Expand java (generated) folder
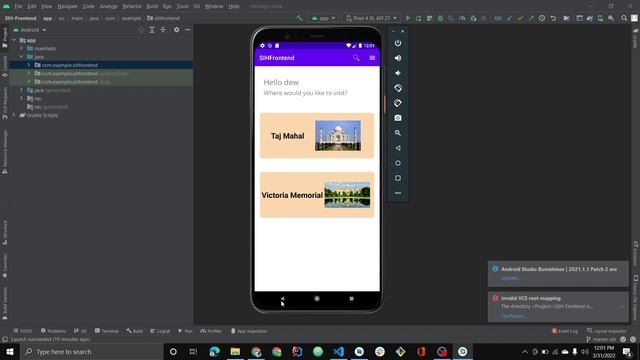640x360 pixels. 21,90
